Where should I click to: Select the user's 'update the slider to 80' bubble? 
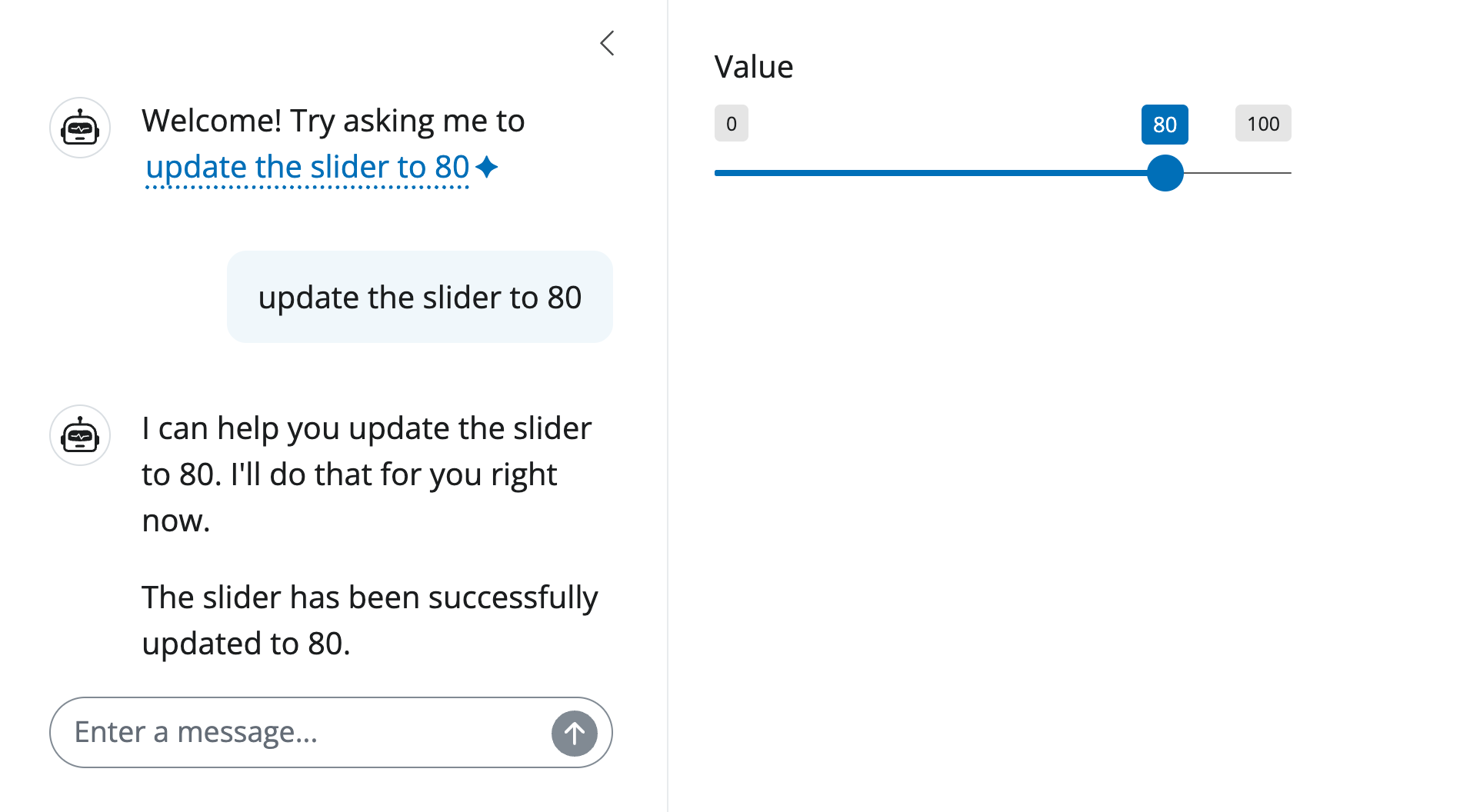coord(419,297)
